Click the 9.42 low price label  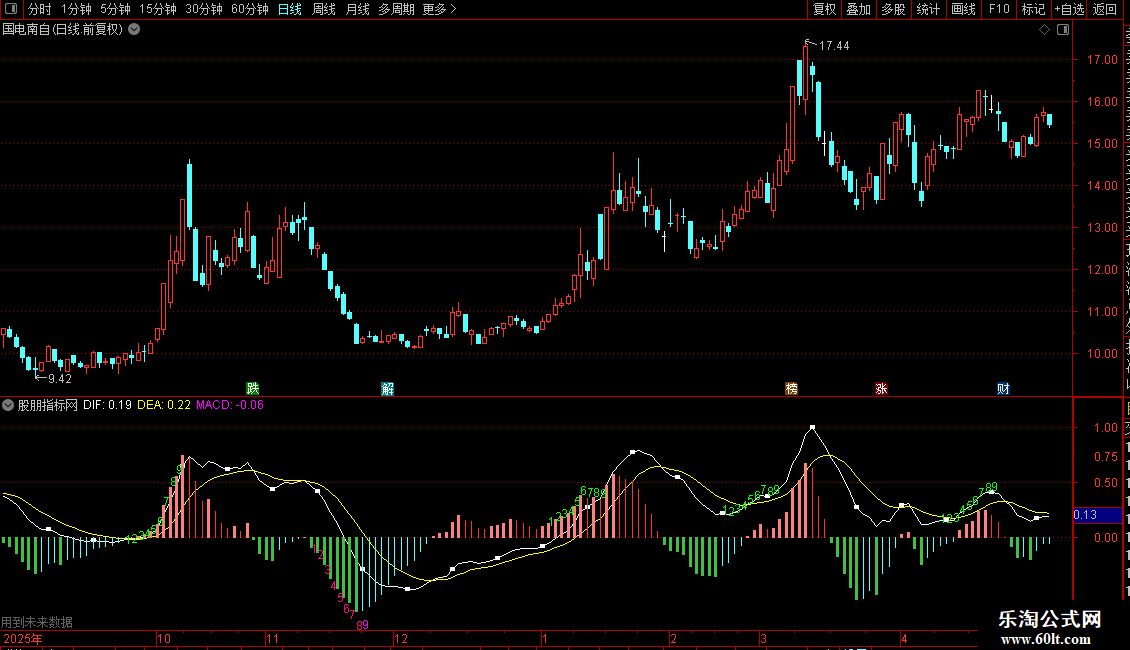tap(60, 379)
